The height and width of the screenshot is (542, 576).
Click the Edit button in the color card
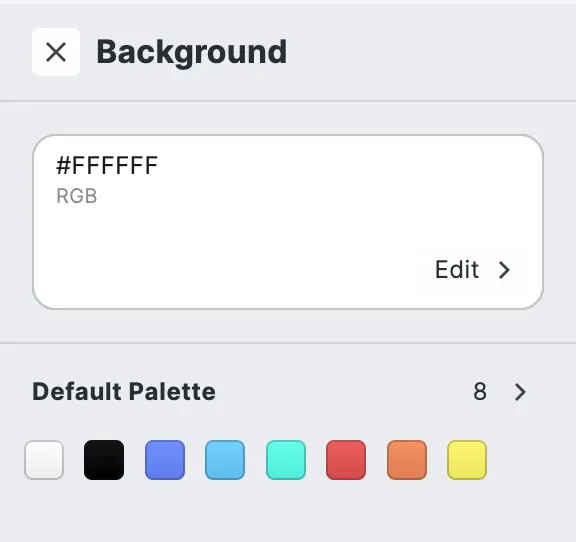473,270
